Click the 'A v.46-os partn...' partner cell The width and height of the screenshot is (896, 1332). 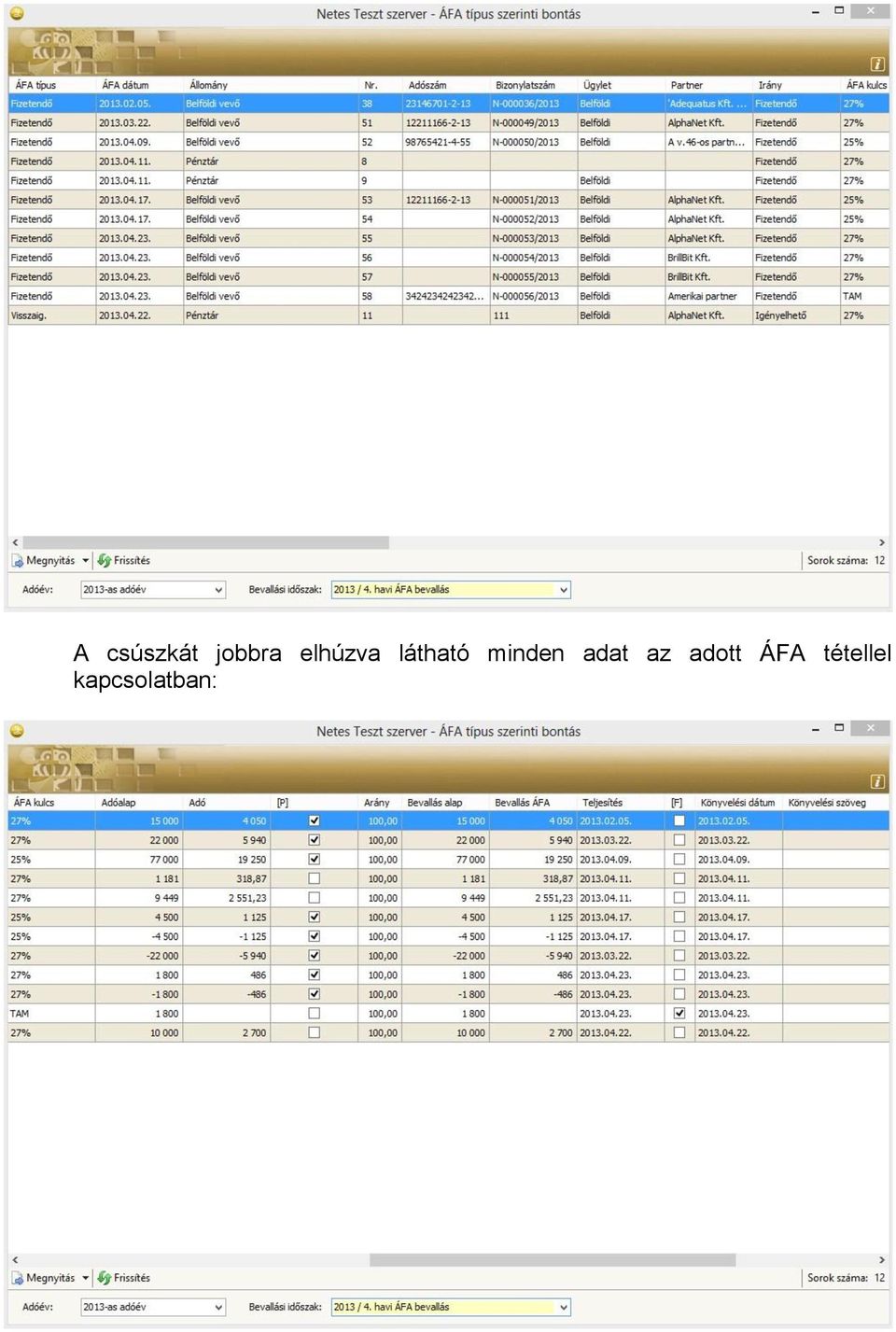tap(708, 143)
